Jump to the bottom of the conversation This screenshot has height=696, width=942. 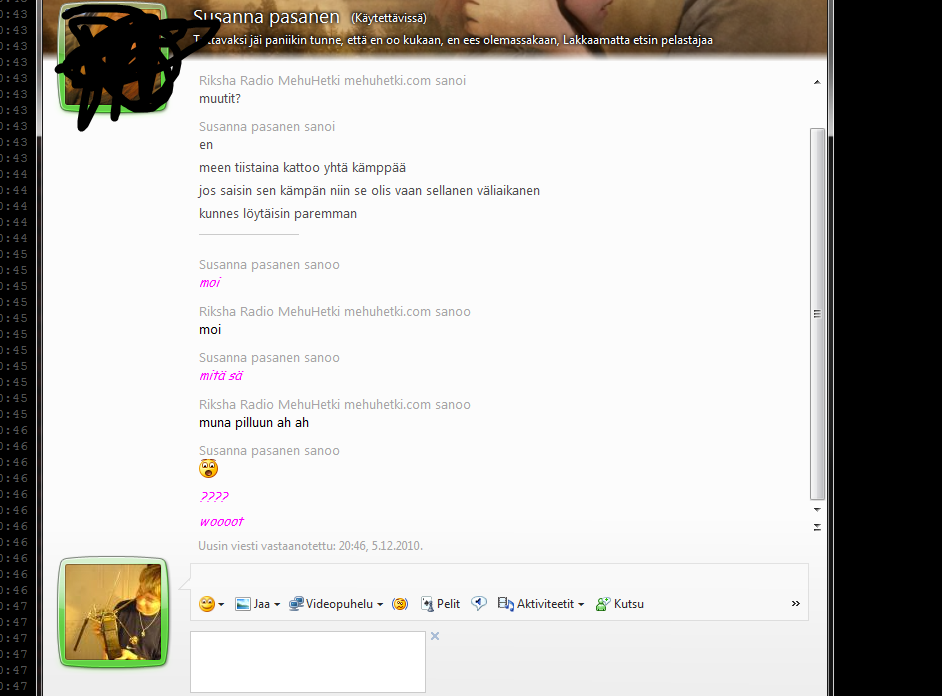click(x=817, y=527)
